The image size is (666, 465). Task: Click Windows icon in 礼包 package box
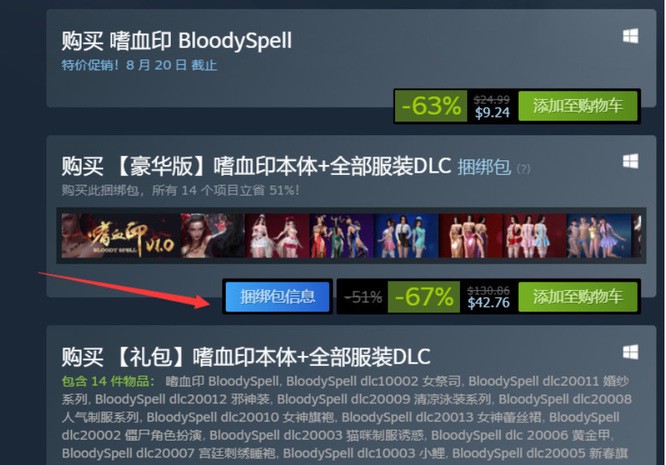pyautogui.click(x=631, y=352)
